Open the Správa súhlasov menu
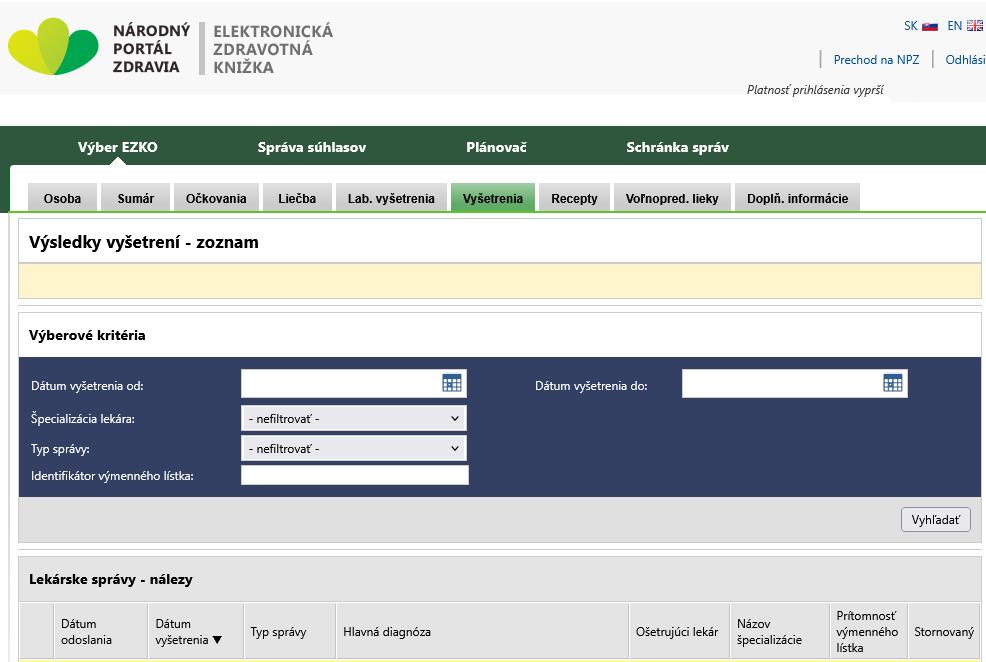 pos(312,148)
